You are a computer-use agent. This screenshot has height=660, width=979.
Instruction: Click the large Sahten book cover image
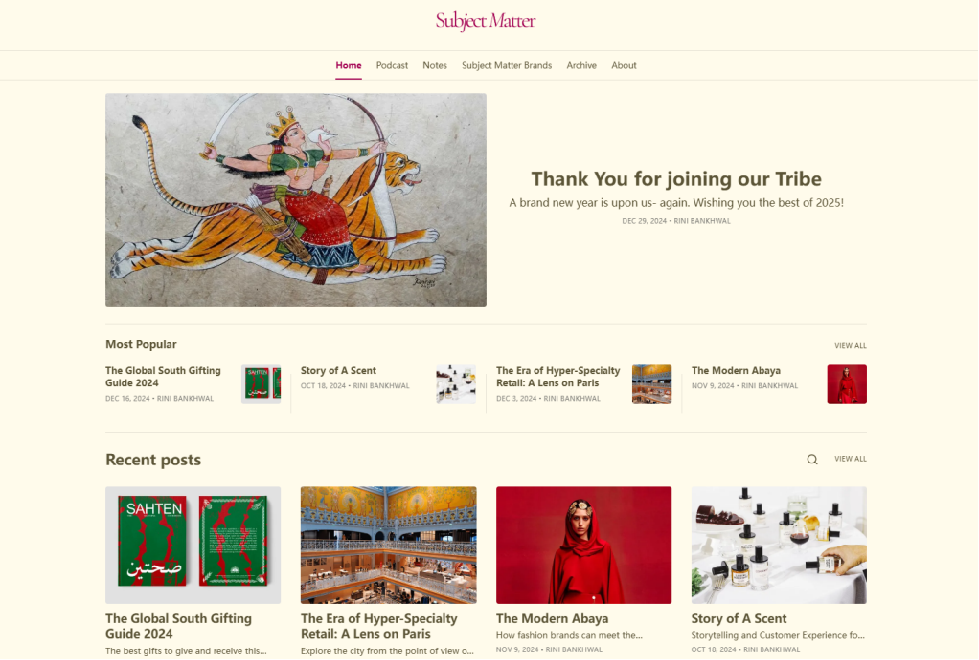coord(193,545)
